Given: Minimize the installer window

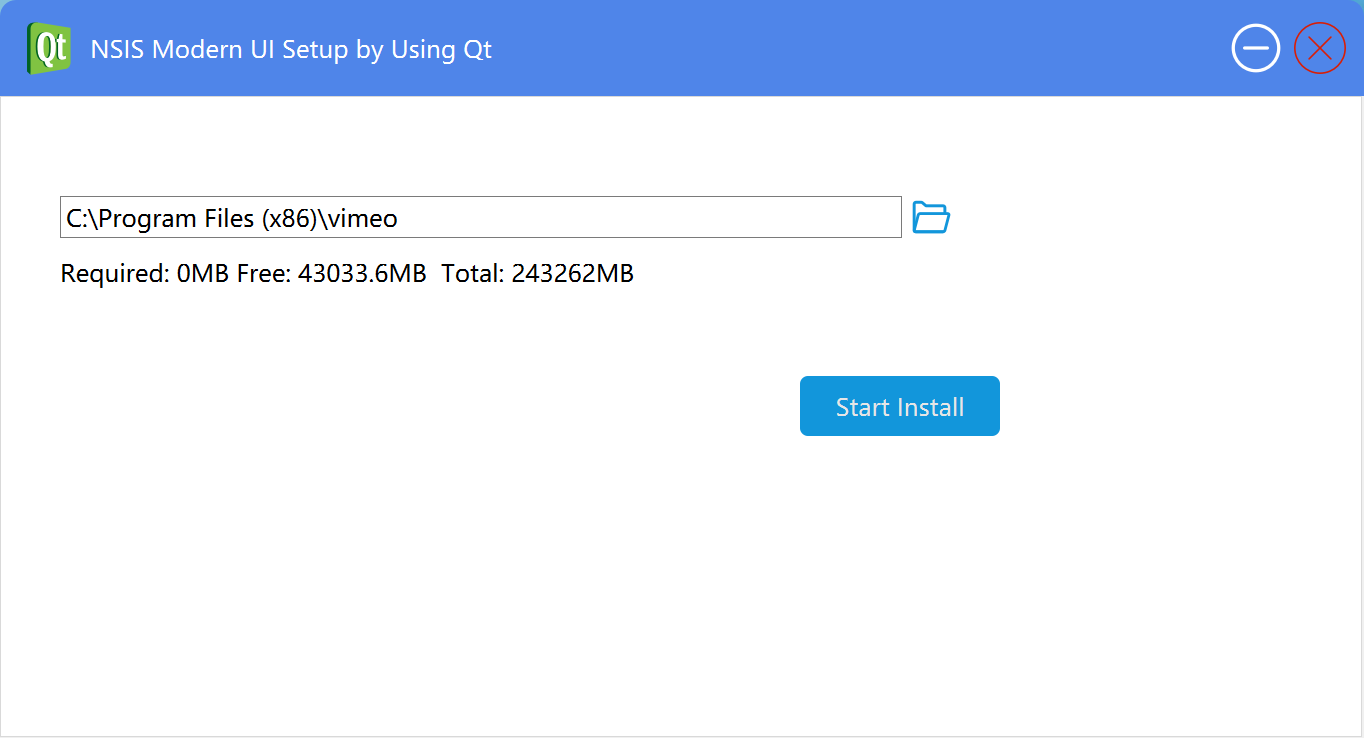Looking at the screenshot, I should click(x=1255, y=48).
